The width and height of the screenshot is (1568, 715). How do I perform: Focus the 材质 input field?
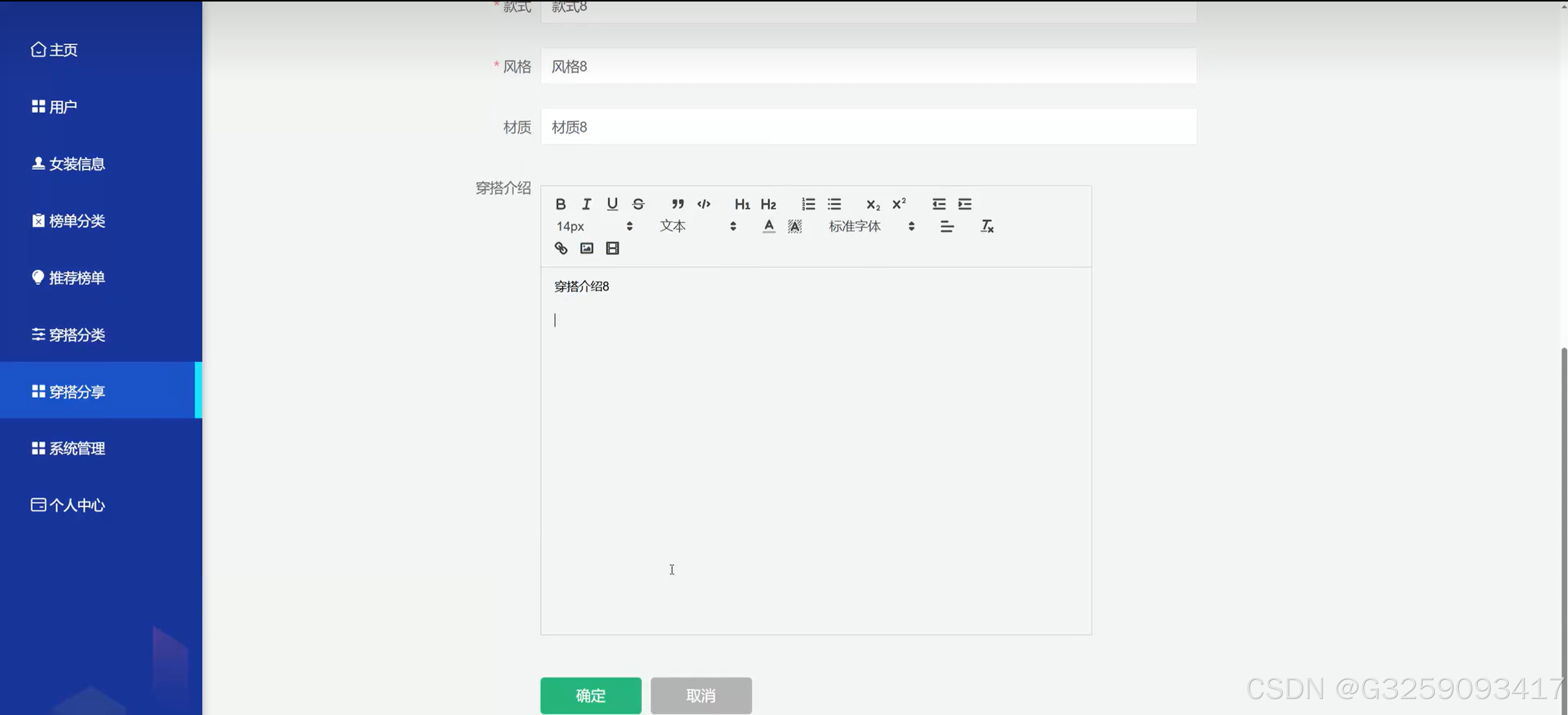[x=868, y=127]
